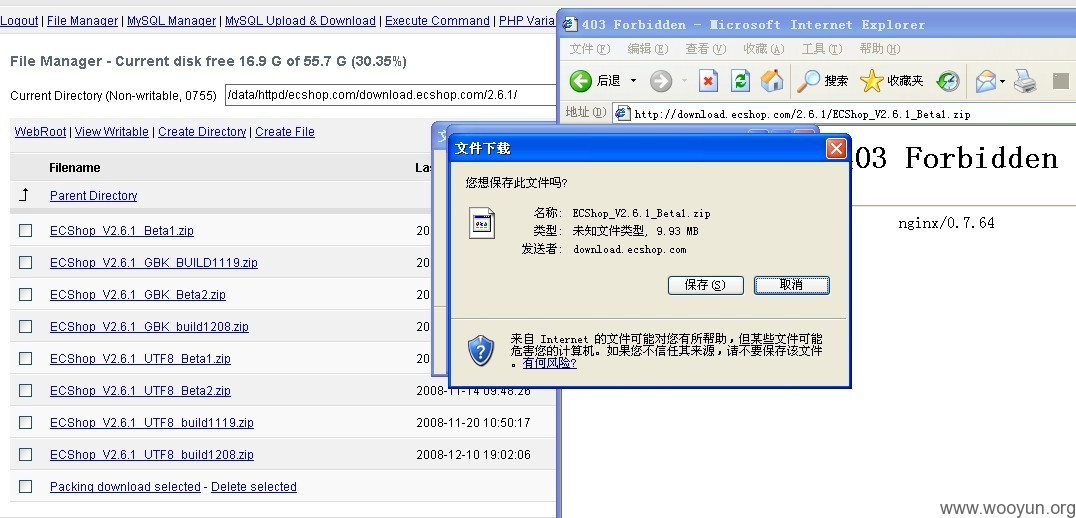Open ECShop_V2.6.1_GBK_BUILD1119.zip file link
Viewport: 1076px width, 518px height.
[154, 262]
